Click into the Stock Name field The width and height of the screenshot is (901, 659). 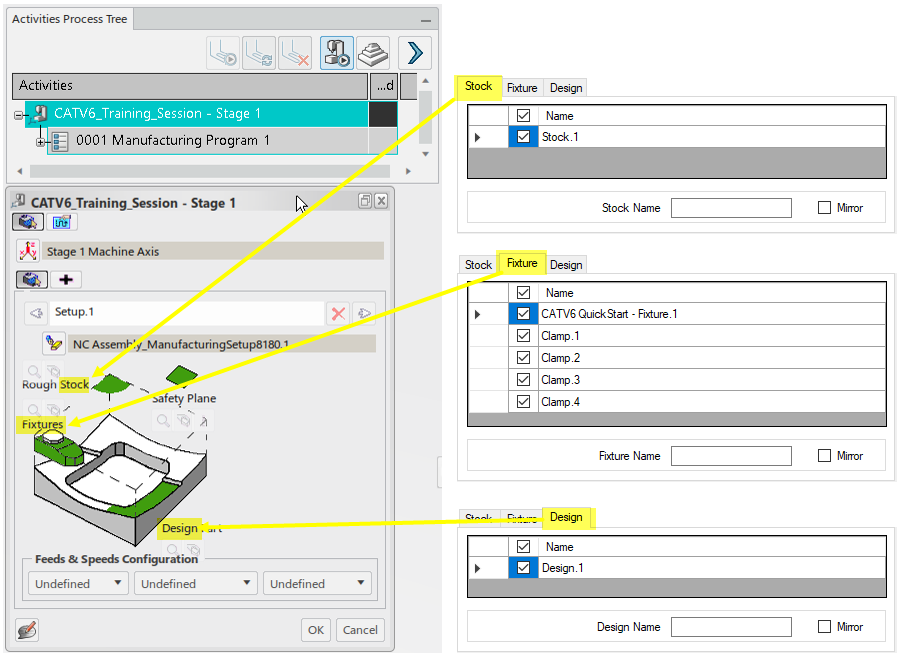click(731, 208)
